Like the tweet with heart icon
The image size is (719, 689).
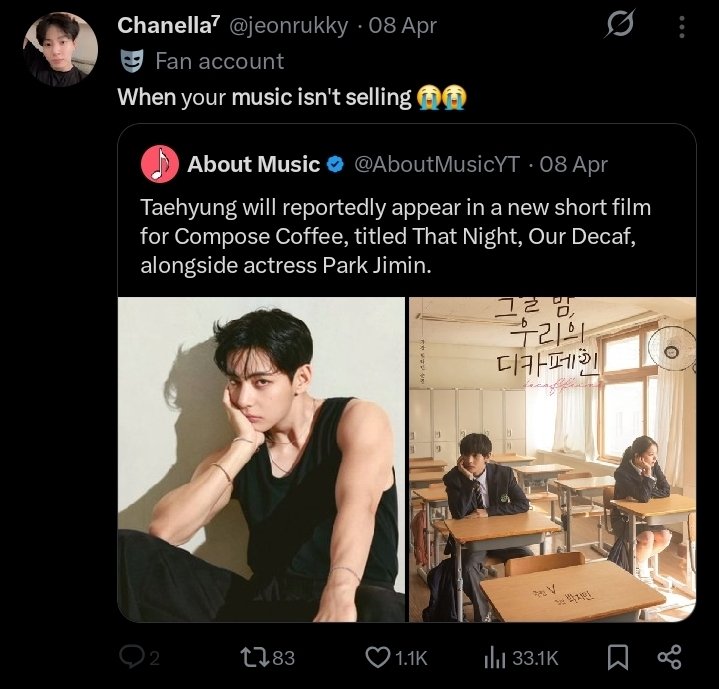pos(377,657)
